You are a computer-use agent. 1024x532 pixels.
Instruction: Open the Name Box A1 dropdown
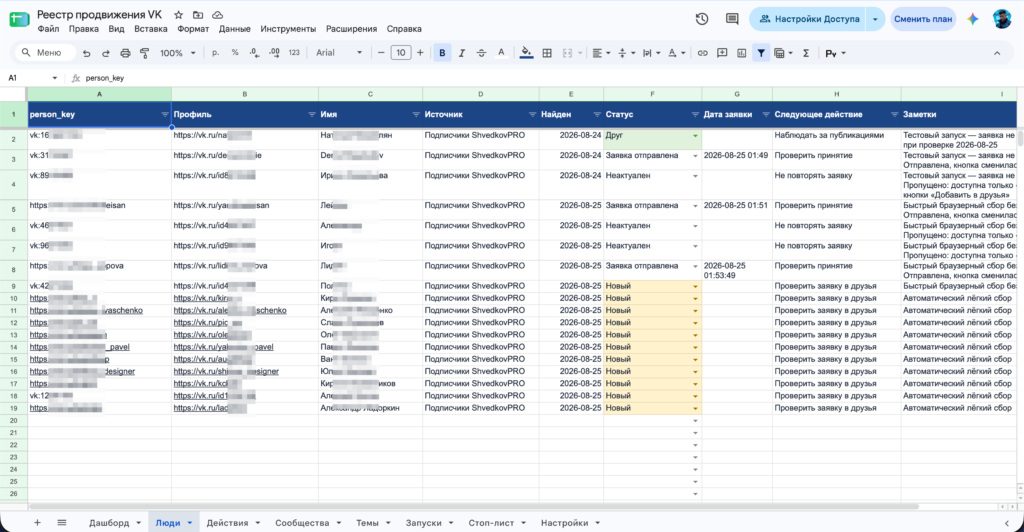[54, 78]
